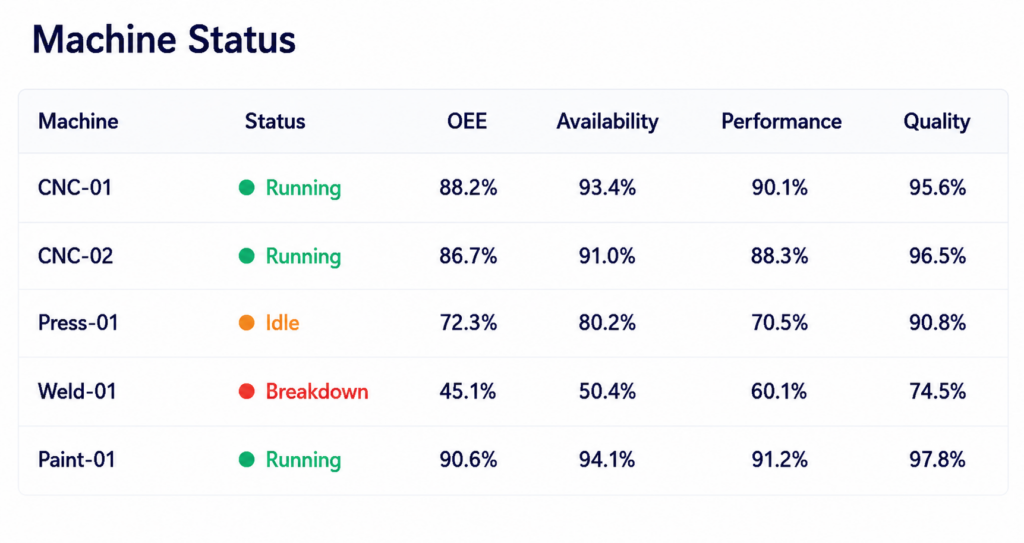Image resolution: width=1024 pixels, height=543 pixels.
Task: Click the Performance column header
Action: 781,122
